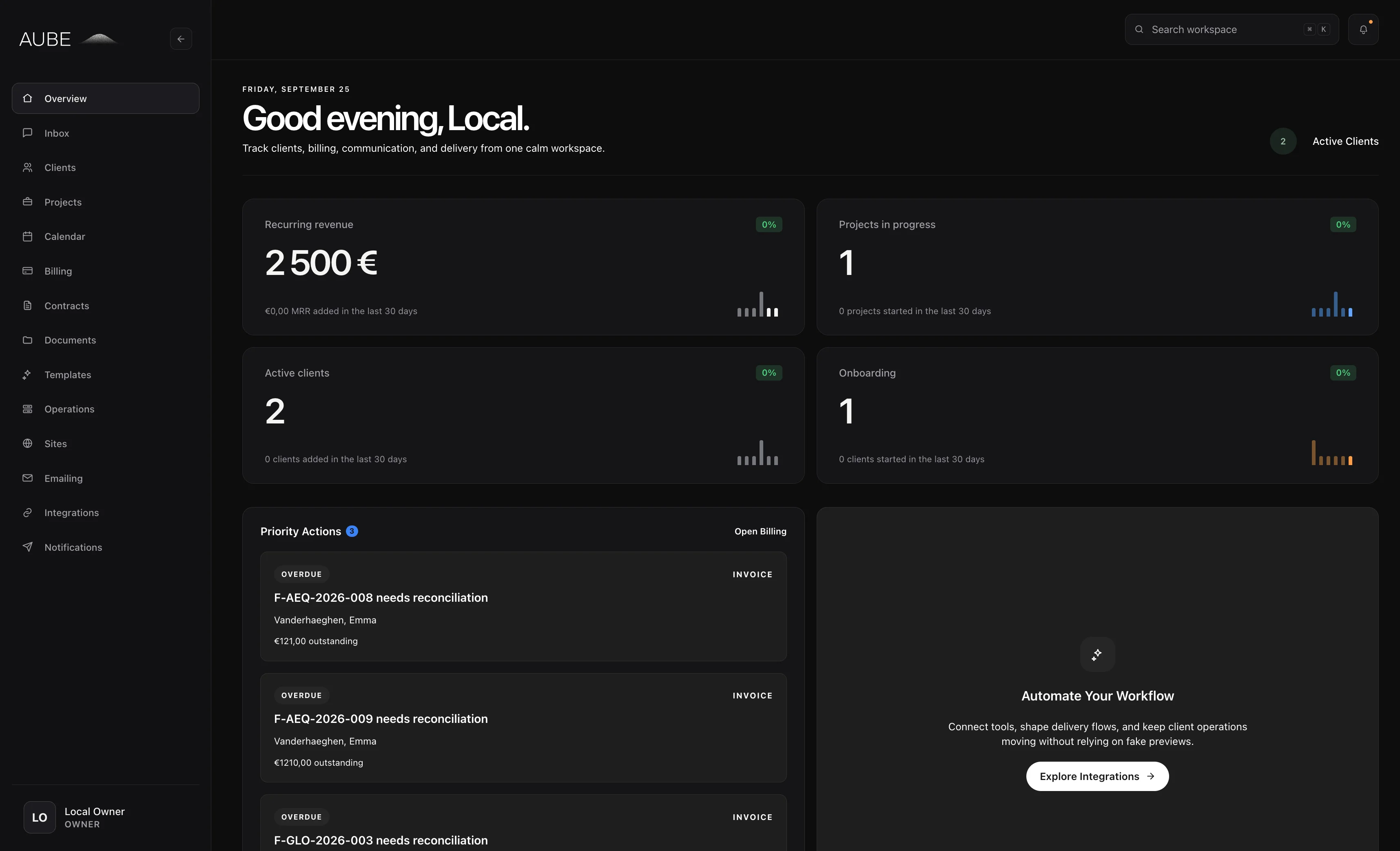Collapse the sidebar with the arrow button

coord(181,39)
